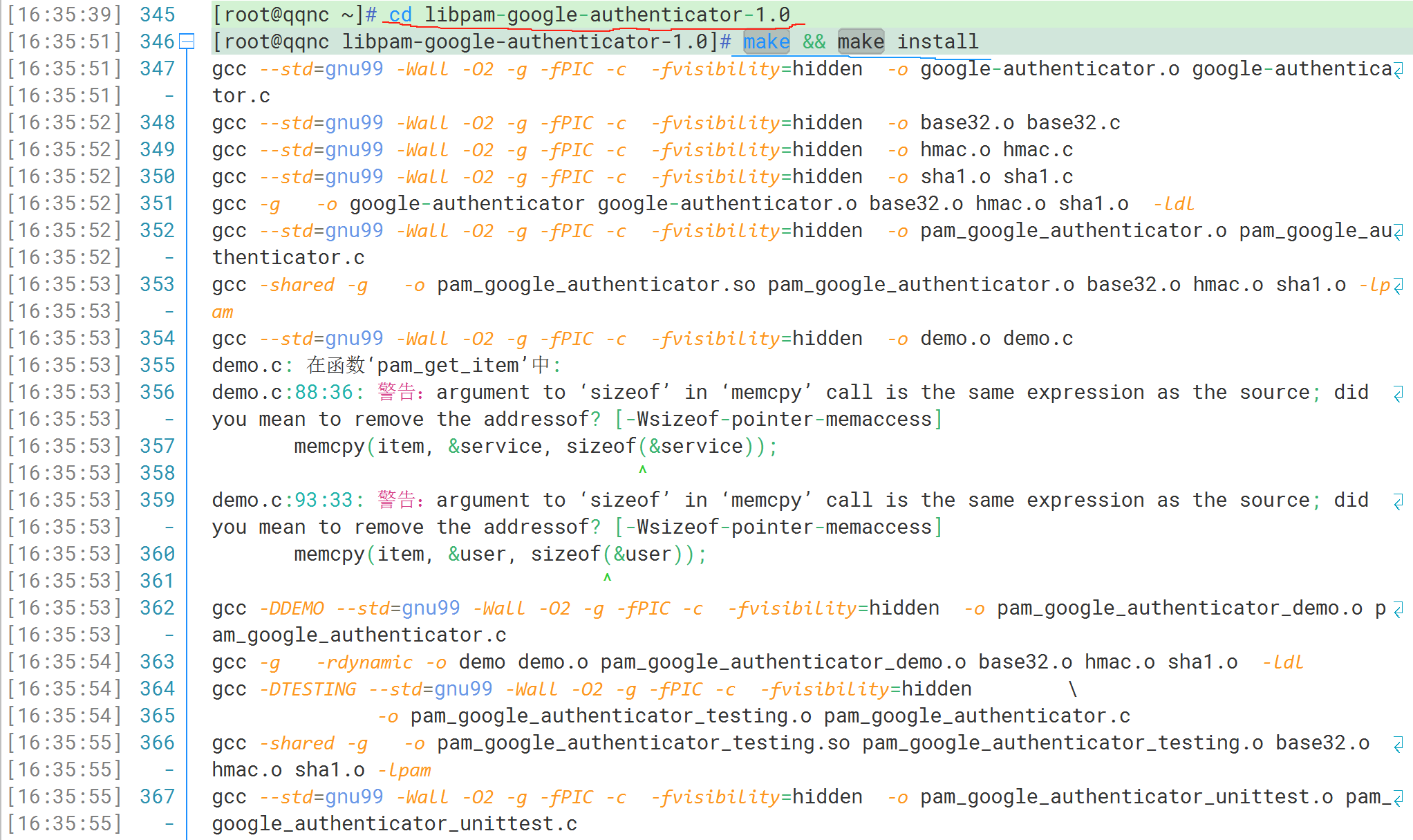
Task: Click wrap arrow icon on line 366
Action: click(x=1398, y=744)
